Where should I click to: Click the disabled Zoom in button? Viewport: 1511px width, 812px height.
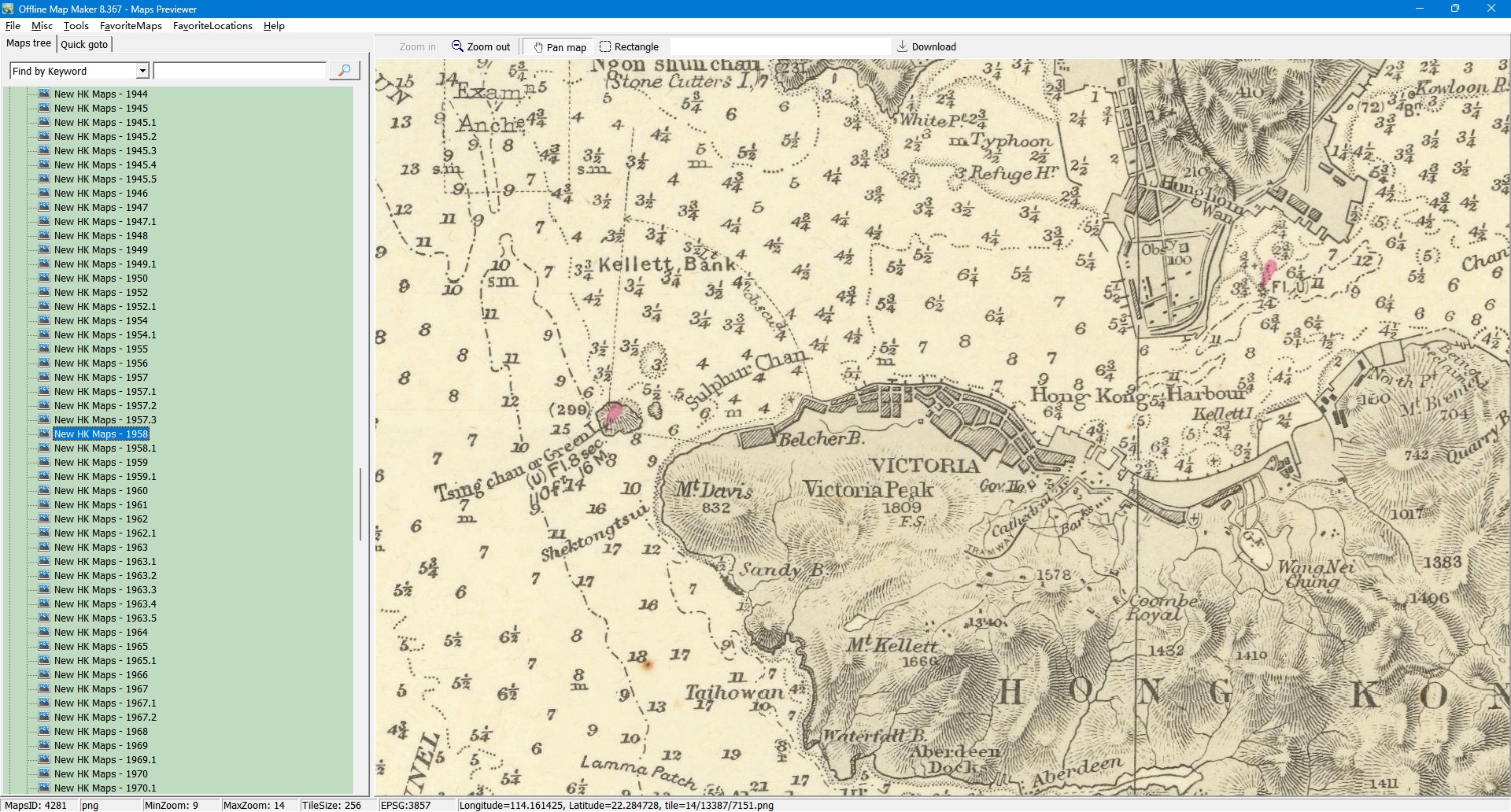click(417, 47)
